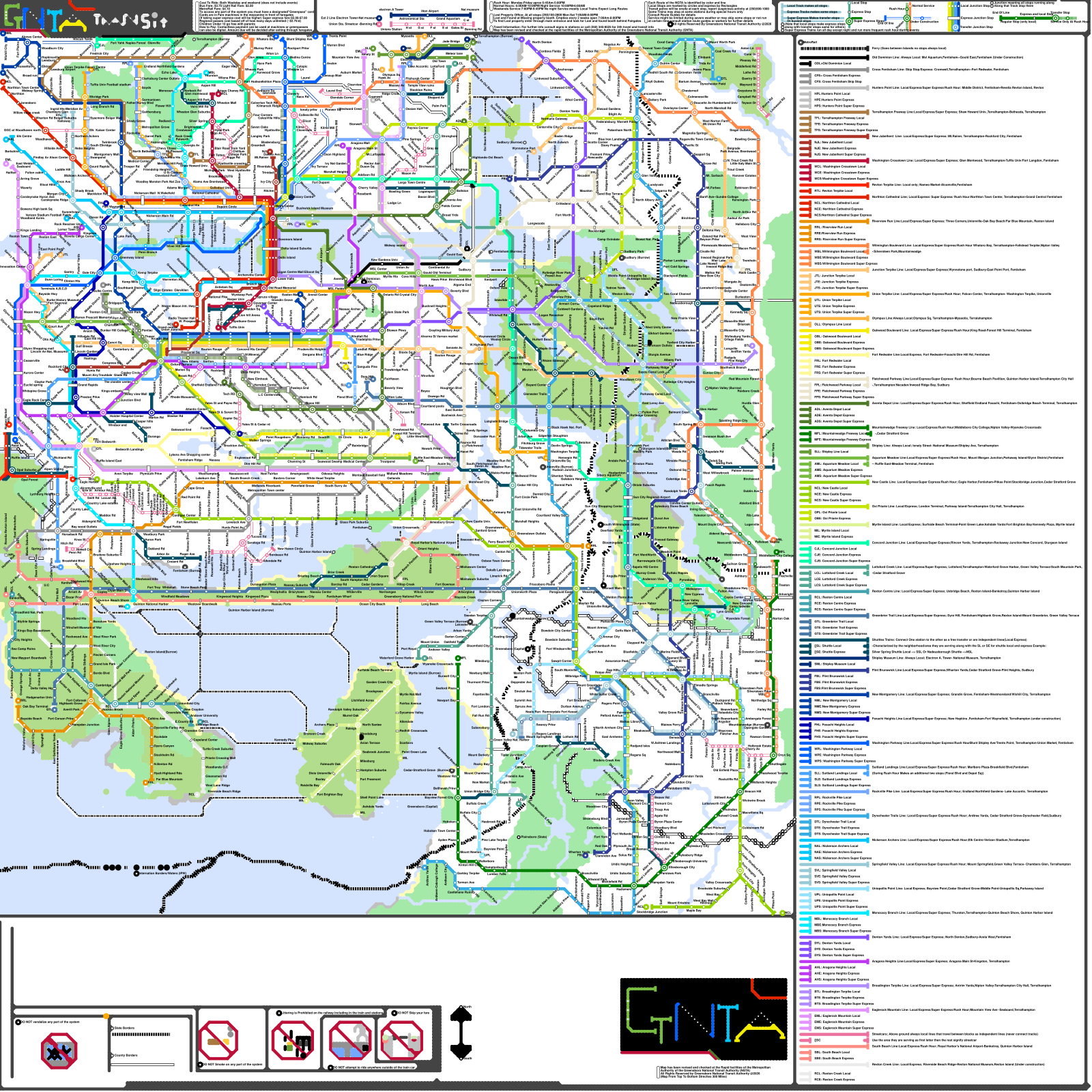Click the prohibition sign with black comb shape
Screen dimensions: 1092x1092
pos(293,1041)
